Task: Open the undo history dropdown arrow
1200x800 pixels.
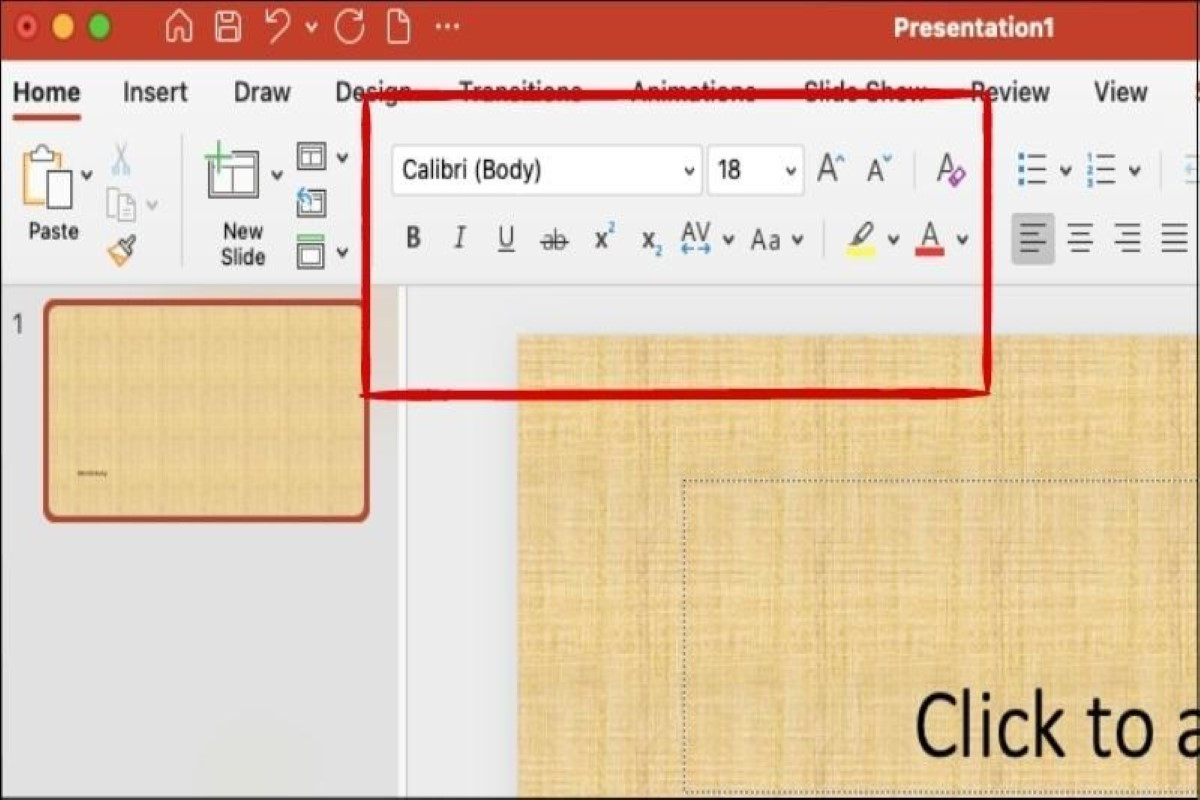Action: 311,28
